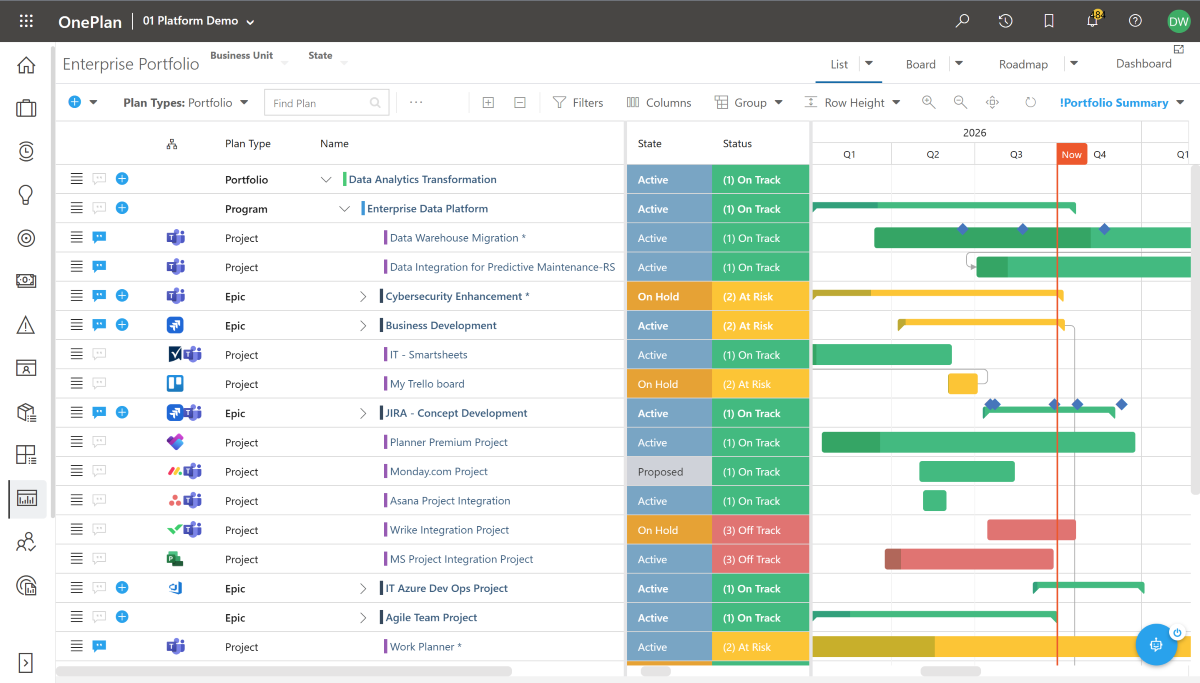Expand the Business Development epic

[363, 326]
